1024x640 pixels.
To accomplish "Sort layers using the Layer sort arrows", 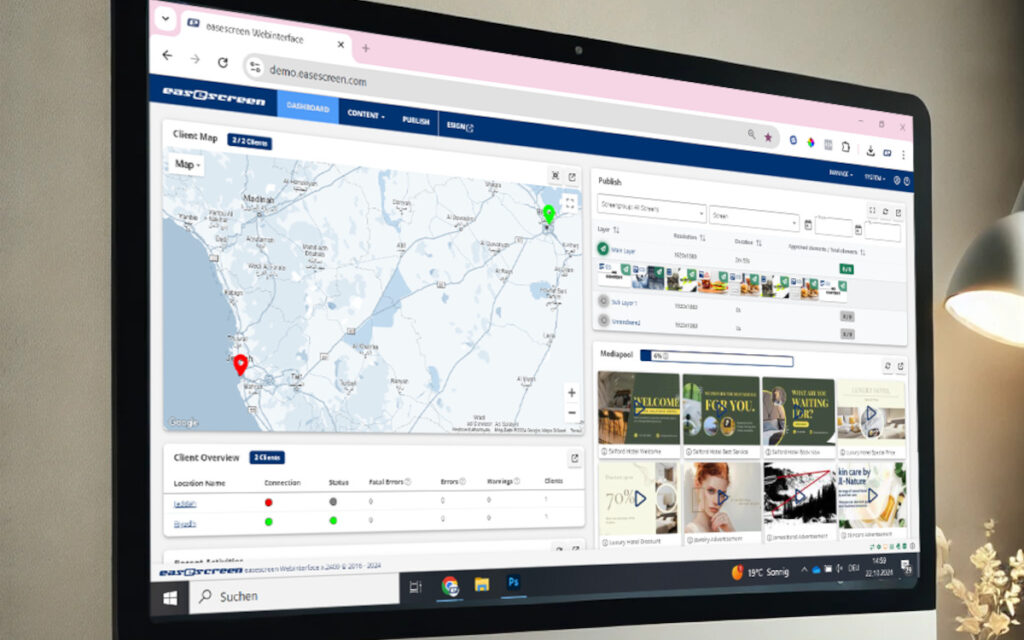I will coord(617,230).
